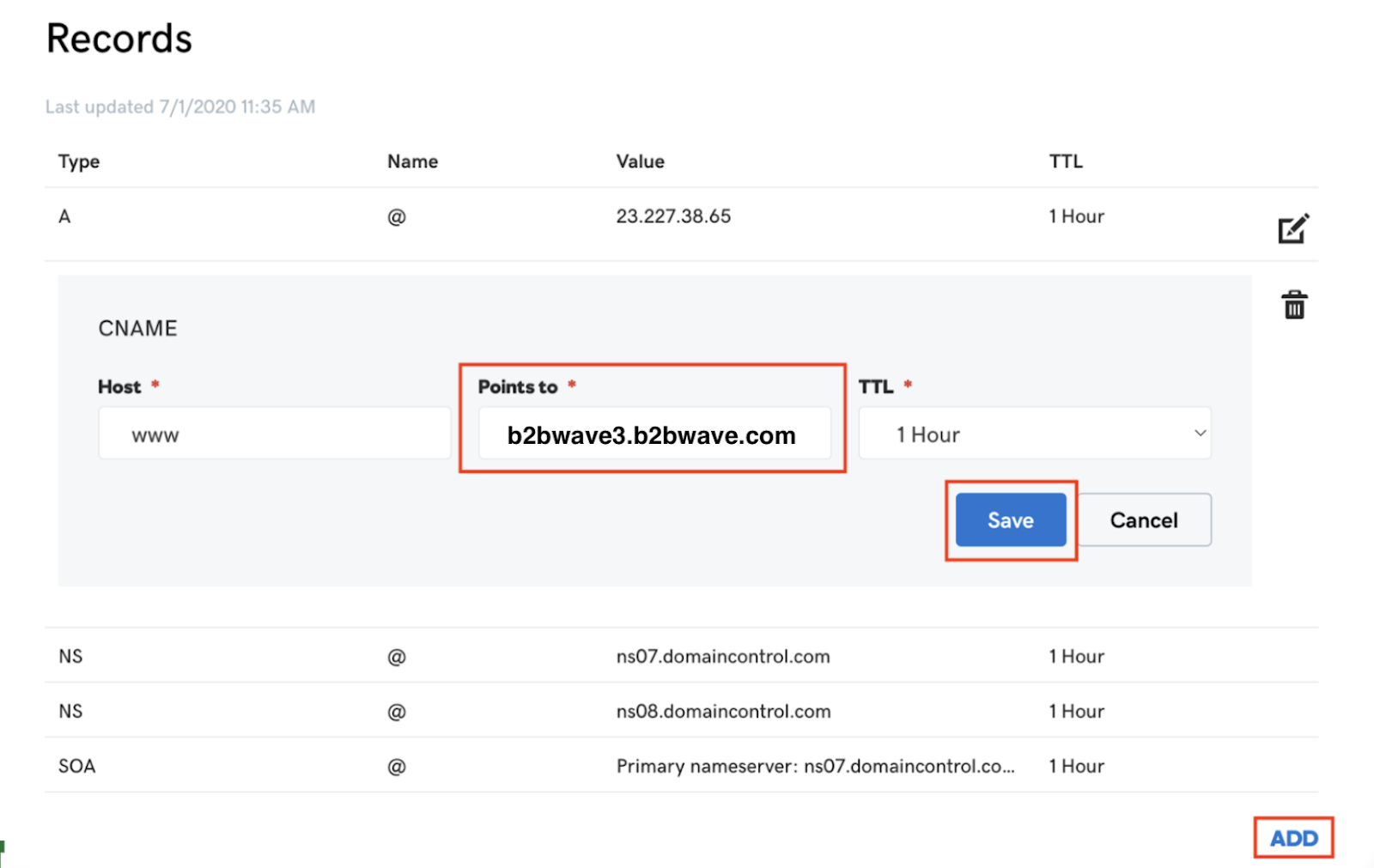The width and height of the screenshot is (1374, 868).
Task: Select the ns08.domaincontrol.com NS value
Action: [x=723, y=712]
